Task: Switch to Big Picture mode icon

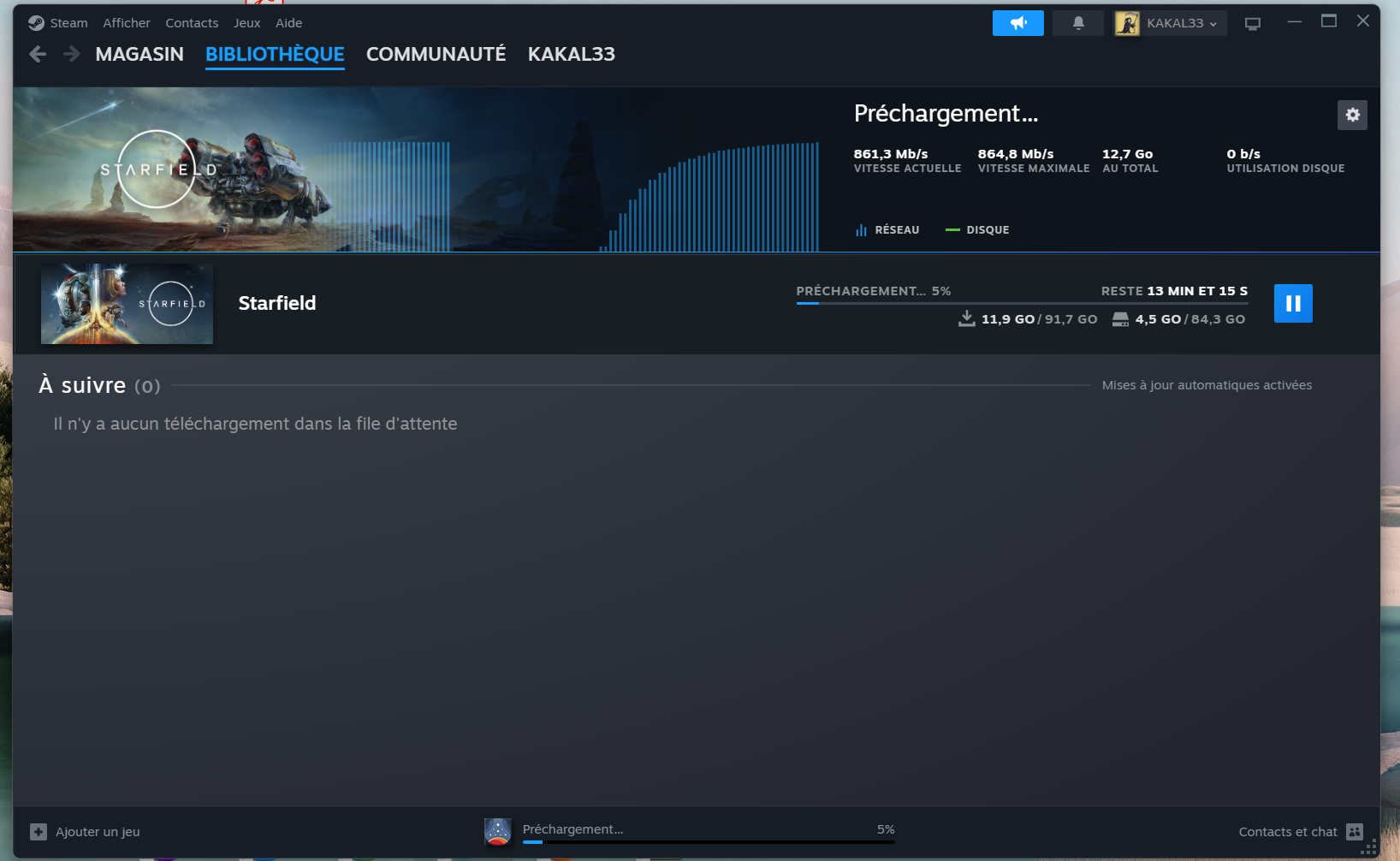Action: tap(1253, 24)
